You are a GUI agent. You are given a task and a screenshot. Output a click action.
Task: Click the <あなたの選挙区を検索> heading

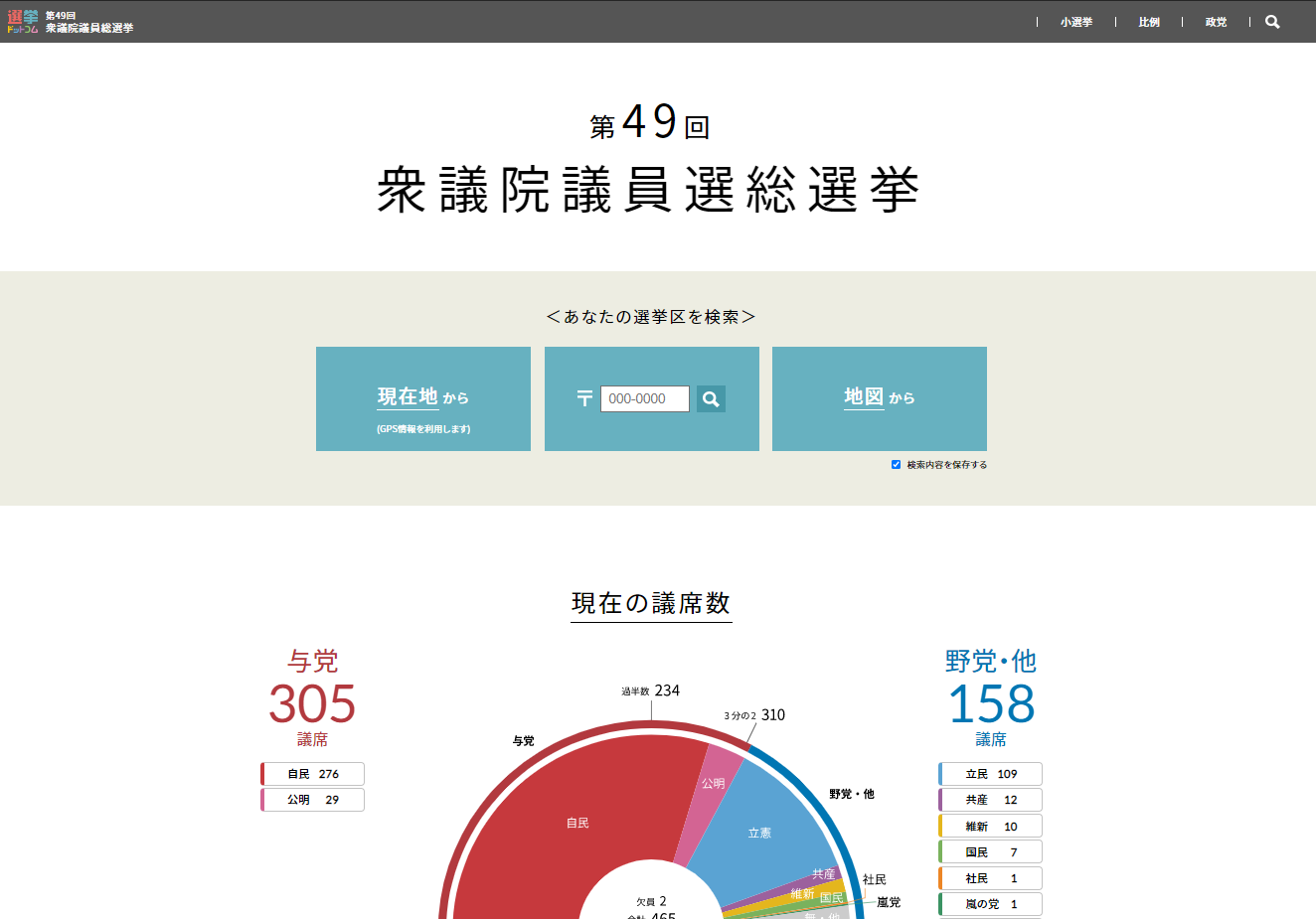tap(651, 317)
